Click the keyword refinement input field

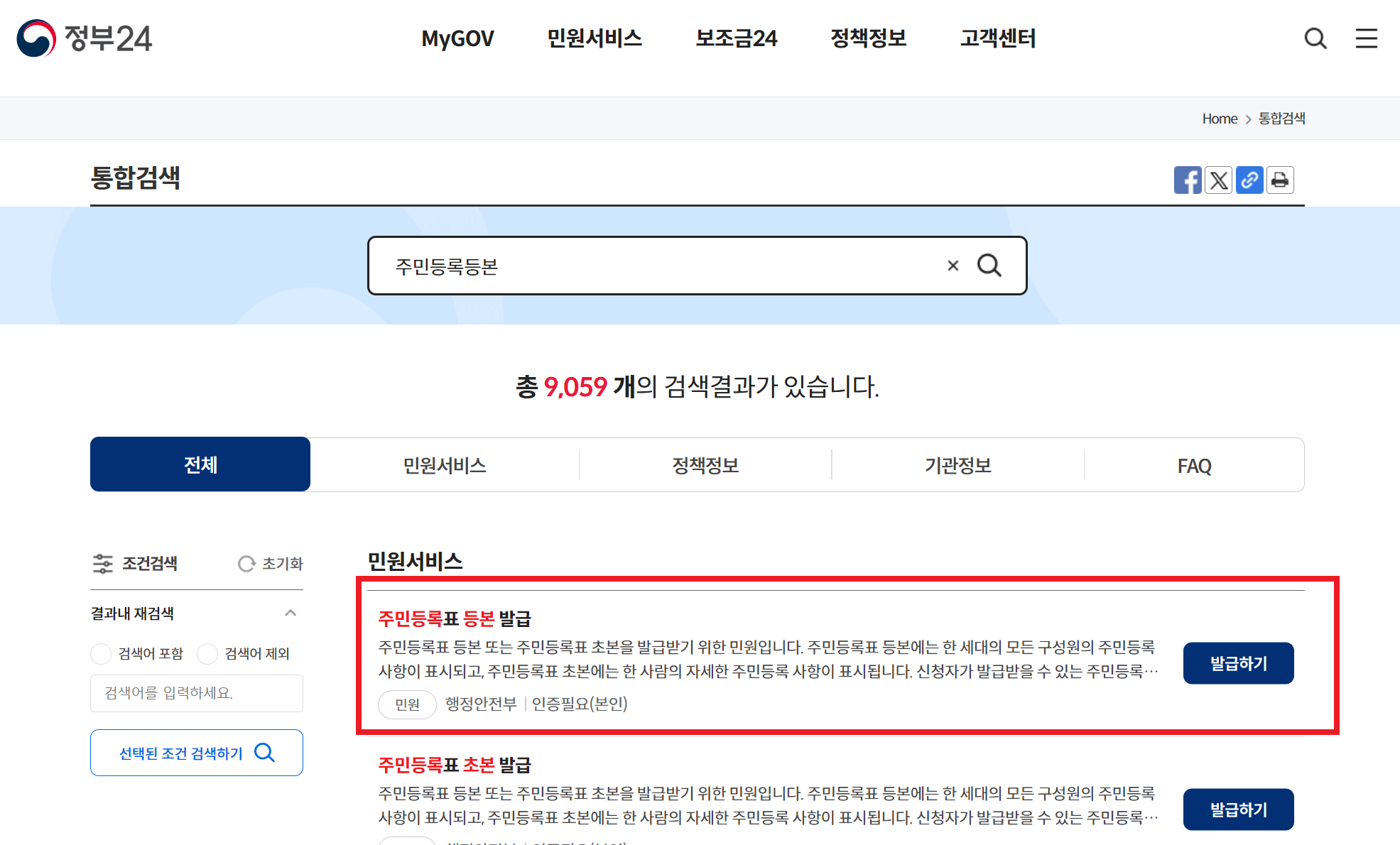point(196,693)
